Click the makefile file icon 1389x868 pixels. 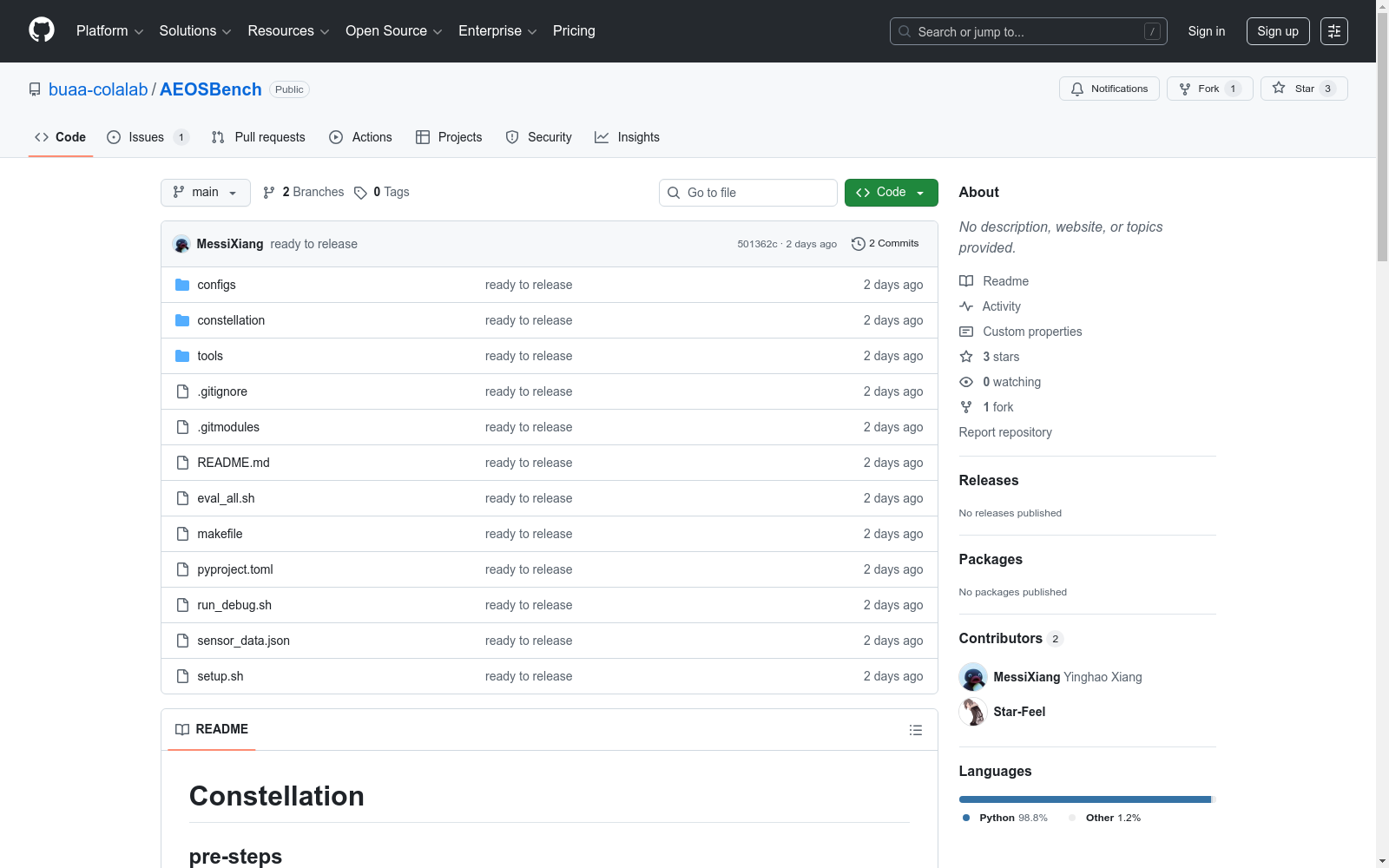tap(182, 534)
